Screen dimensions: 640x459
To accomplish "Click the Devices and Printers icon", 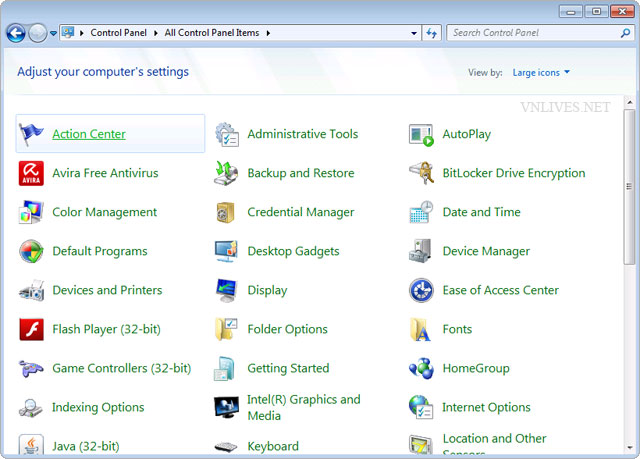I will [31, 290].
